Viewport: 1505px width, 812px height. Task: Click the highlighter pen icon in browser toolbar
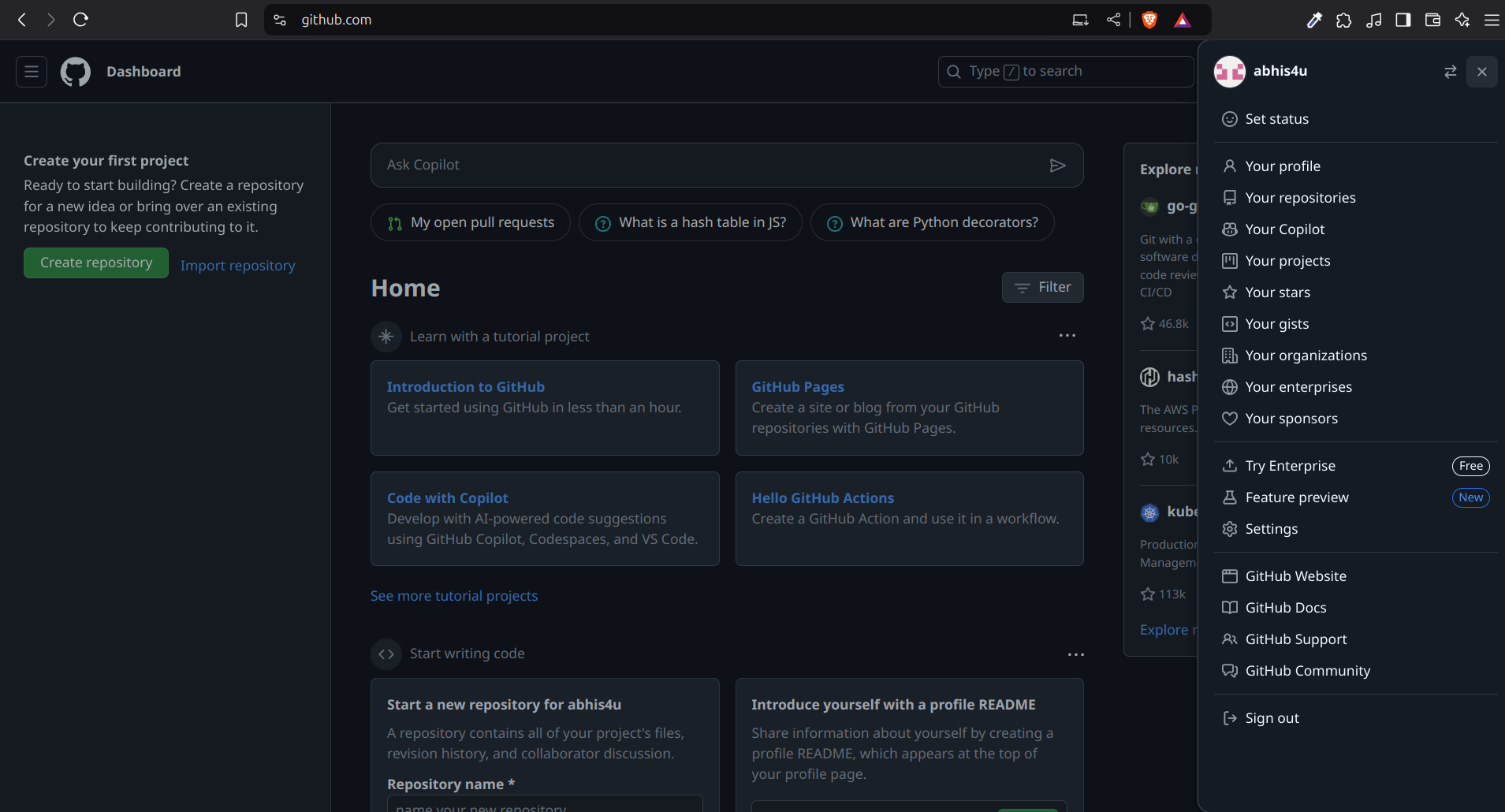tap(1314, 20)
